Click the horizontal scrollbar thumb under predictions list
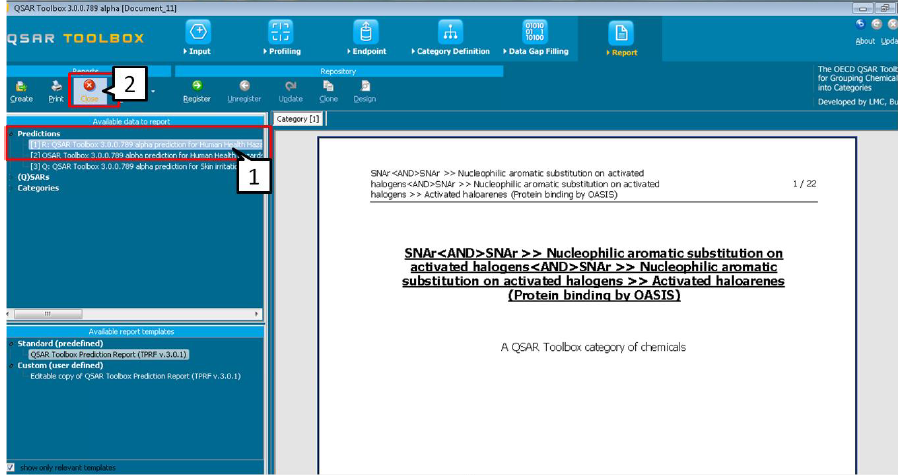 tap(48, 314)
